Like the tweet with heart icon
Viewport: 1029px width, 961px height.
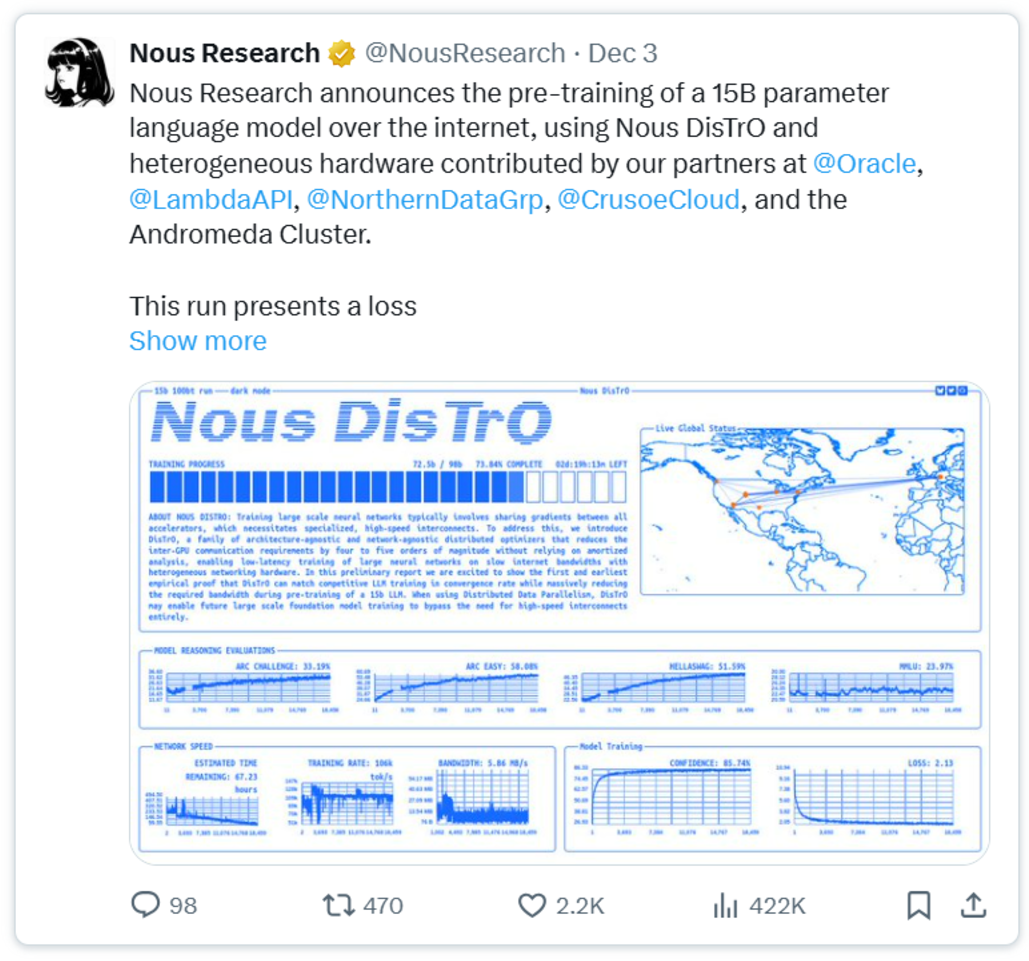(532, 905)
